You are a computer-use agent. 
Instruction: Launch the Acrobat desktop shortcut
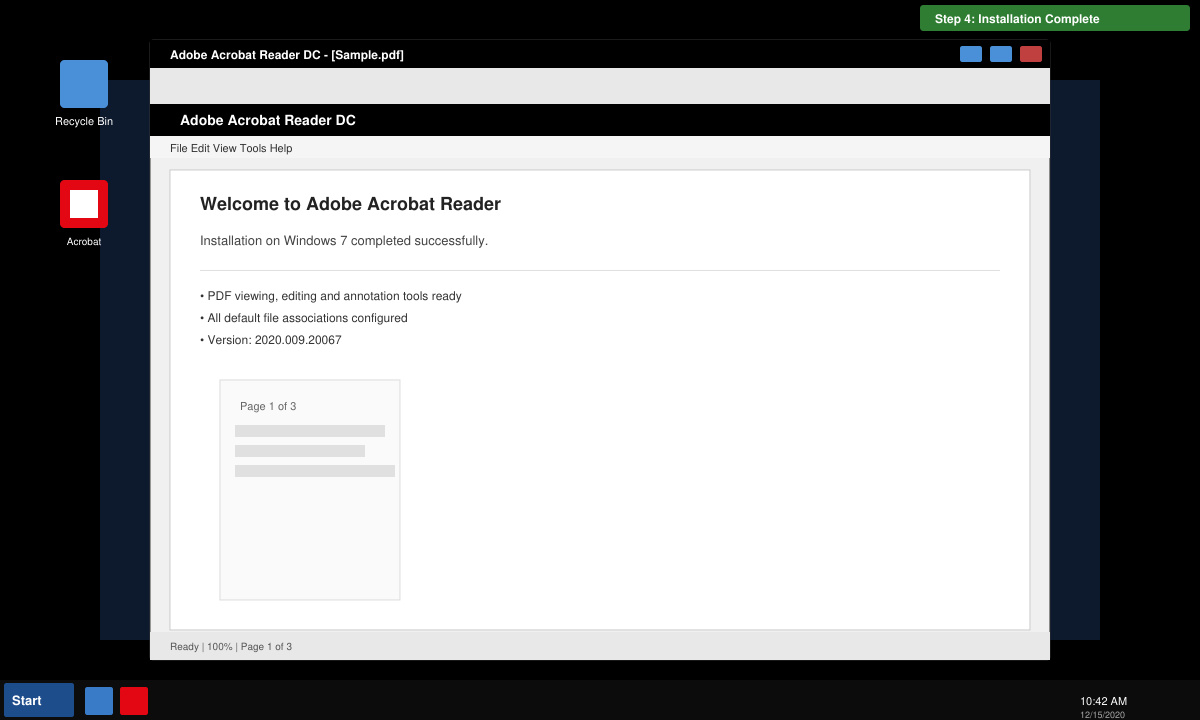[x=84, y=204]
